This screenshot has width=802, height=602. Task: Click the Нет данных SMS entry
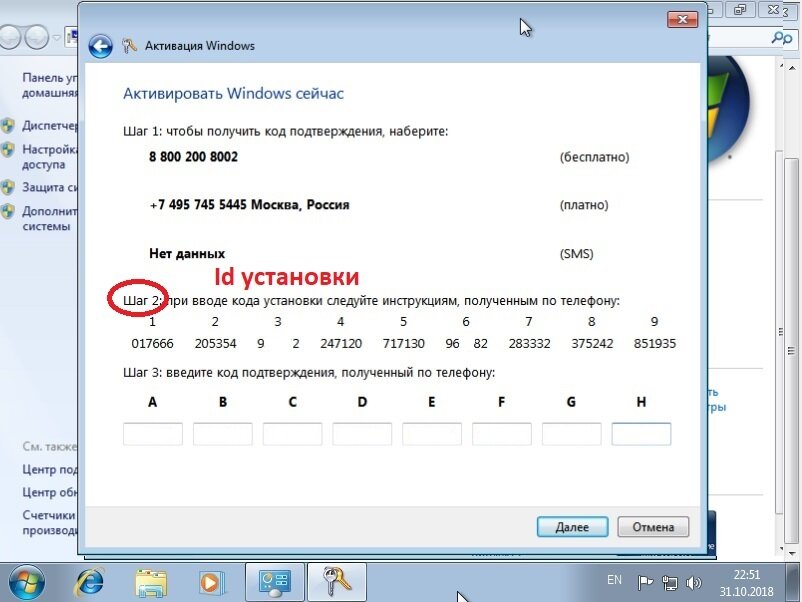point(187,254)
